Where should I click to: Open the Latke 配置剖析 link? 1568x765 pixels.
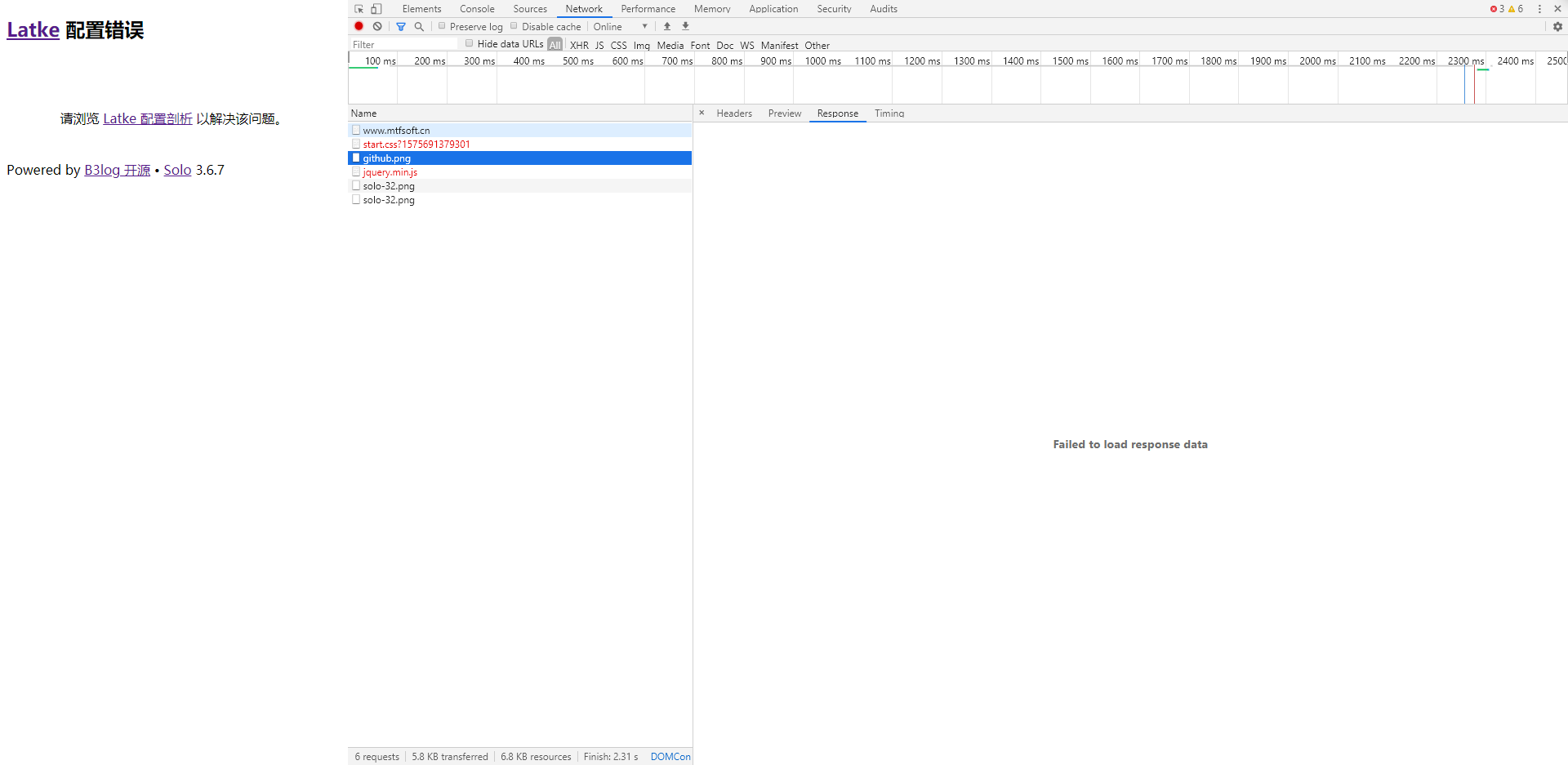click(148, 119)
